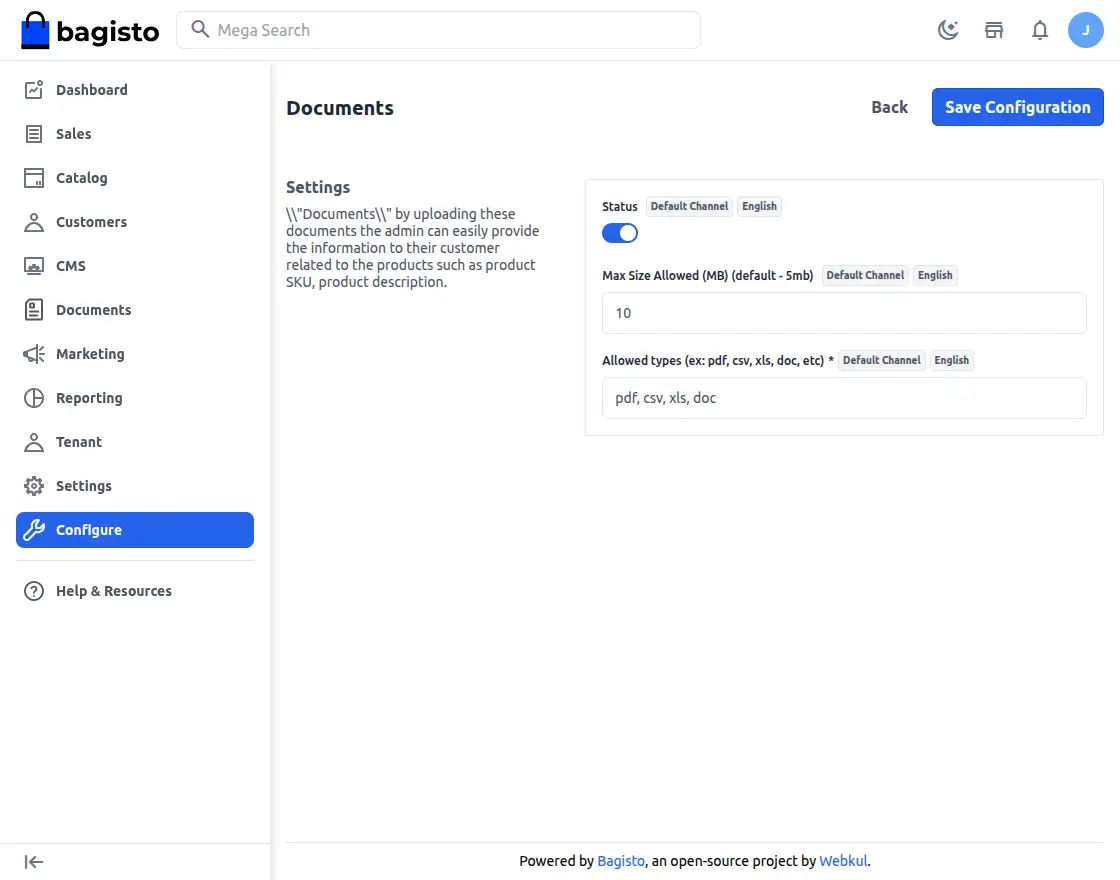Open the user avatar J menu
Screen dimensions: 1120x880
pyautogui.click(x=1086, y=30)
